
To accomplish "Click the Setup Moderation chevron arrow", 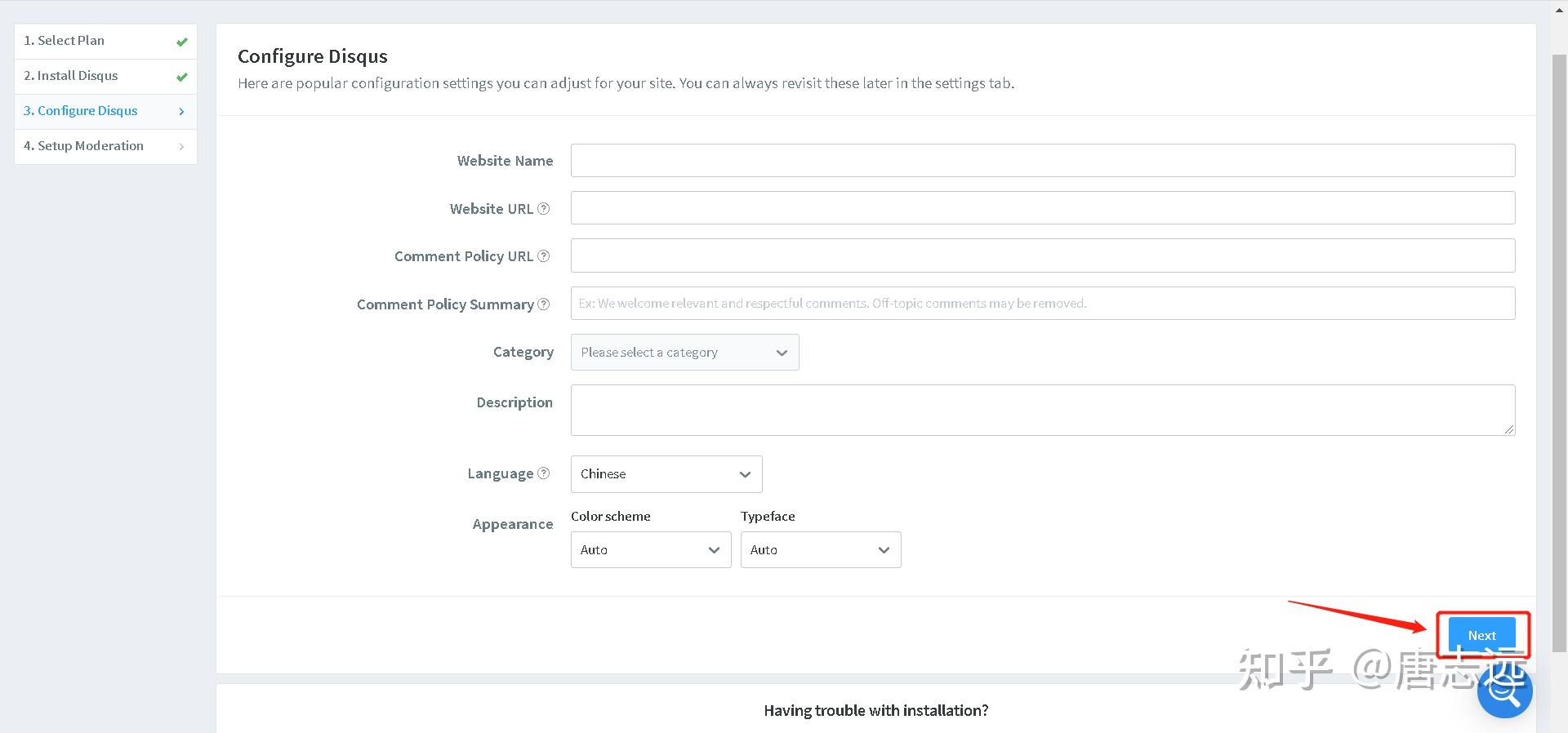I will pyautogui.click(x=181, y=146).
